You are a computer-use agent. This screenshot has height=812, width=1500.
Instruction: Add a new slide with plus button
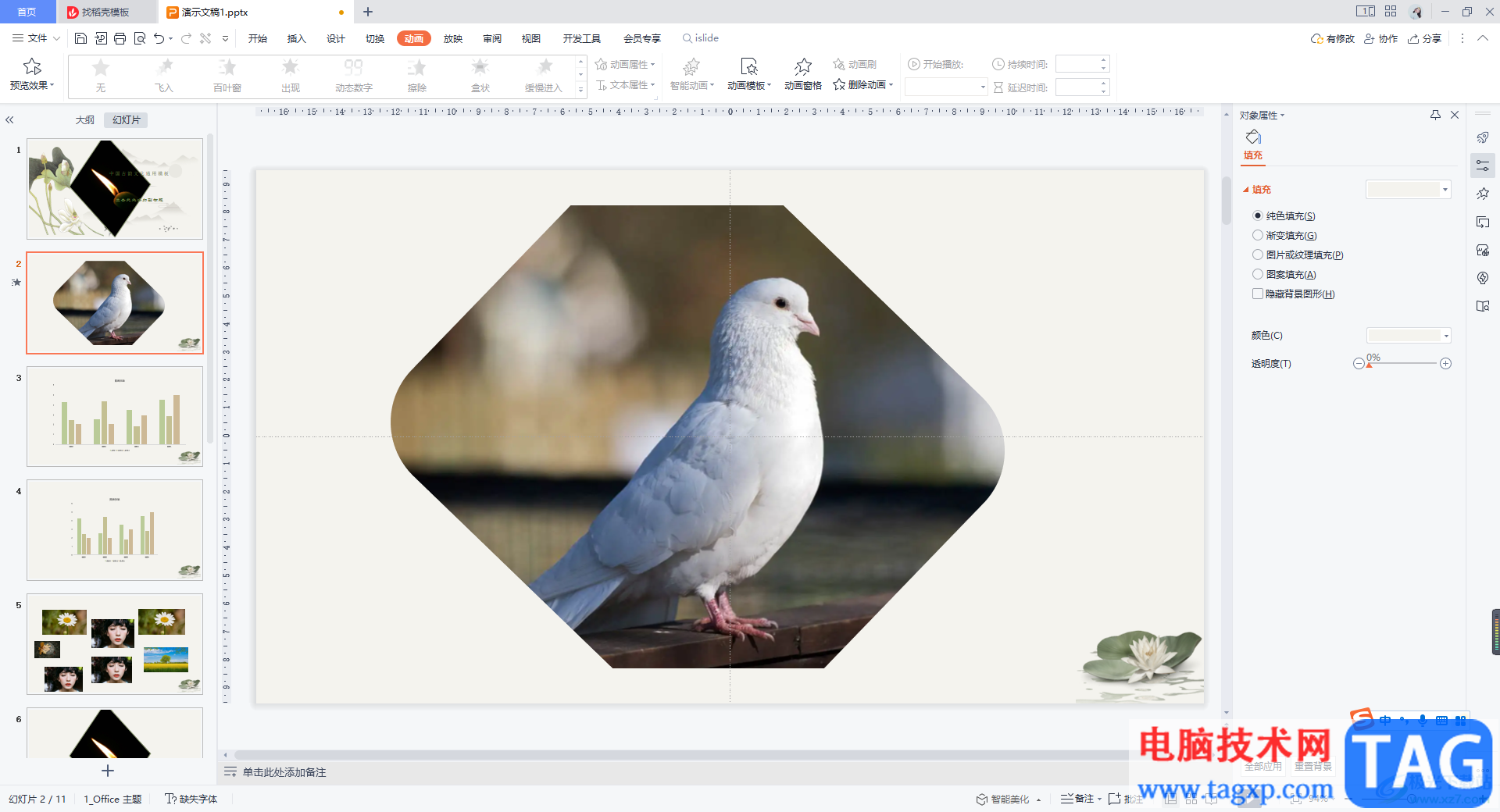pyautogui.click(x=108, y=771)
